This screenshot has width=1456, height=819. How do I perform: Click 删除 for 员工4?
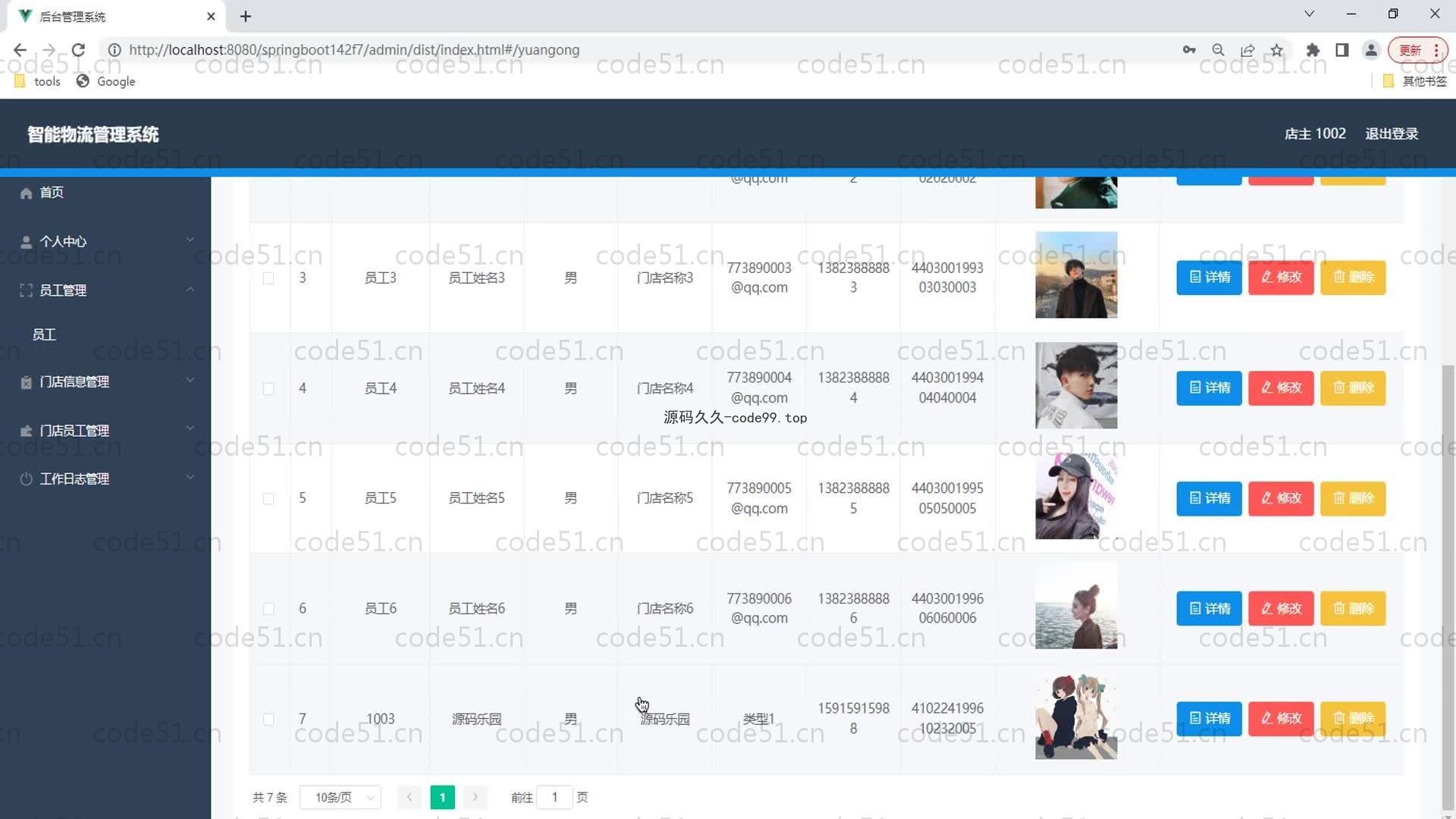tap(1353, 388)
